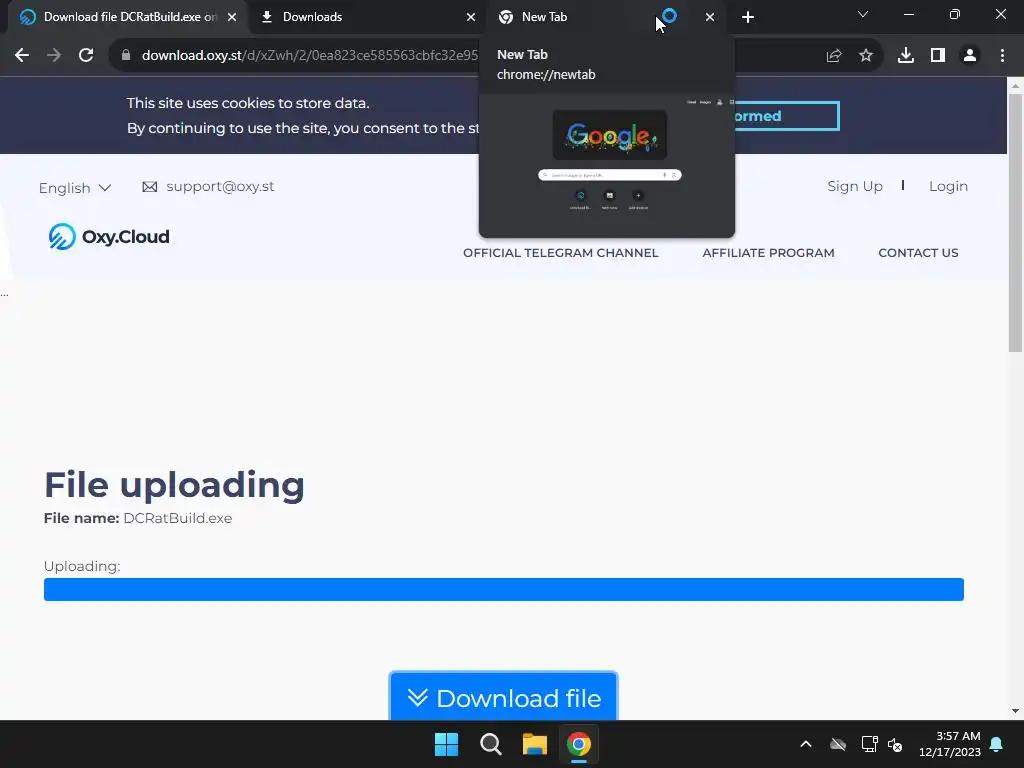Open File Explorer from taskbar
This screenshot has width=1024, height=768.
pyautogui.click(x=534, y=744)
